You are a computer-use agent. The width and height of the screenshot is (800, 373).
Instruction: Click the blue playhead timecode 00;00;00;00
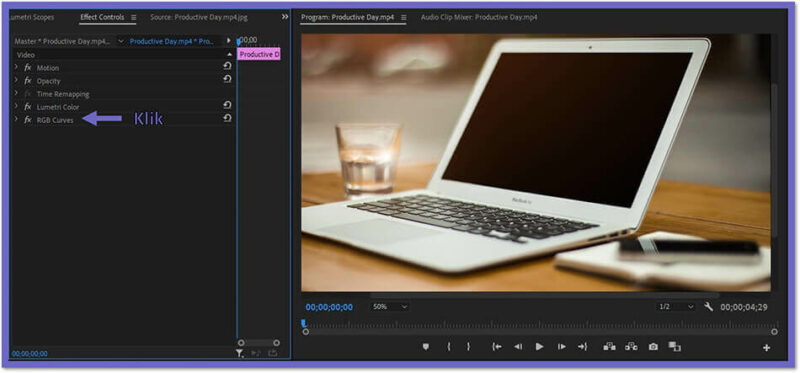(x=329, y=307)
